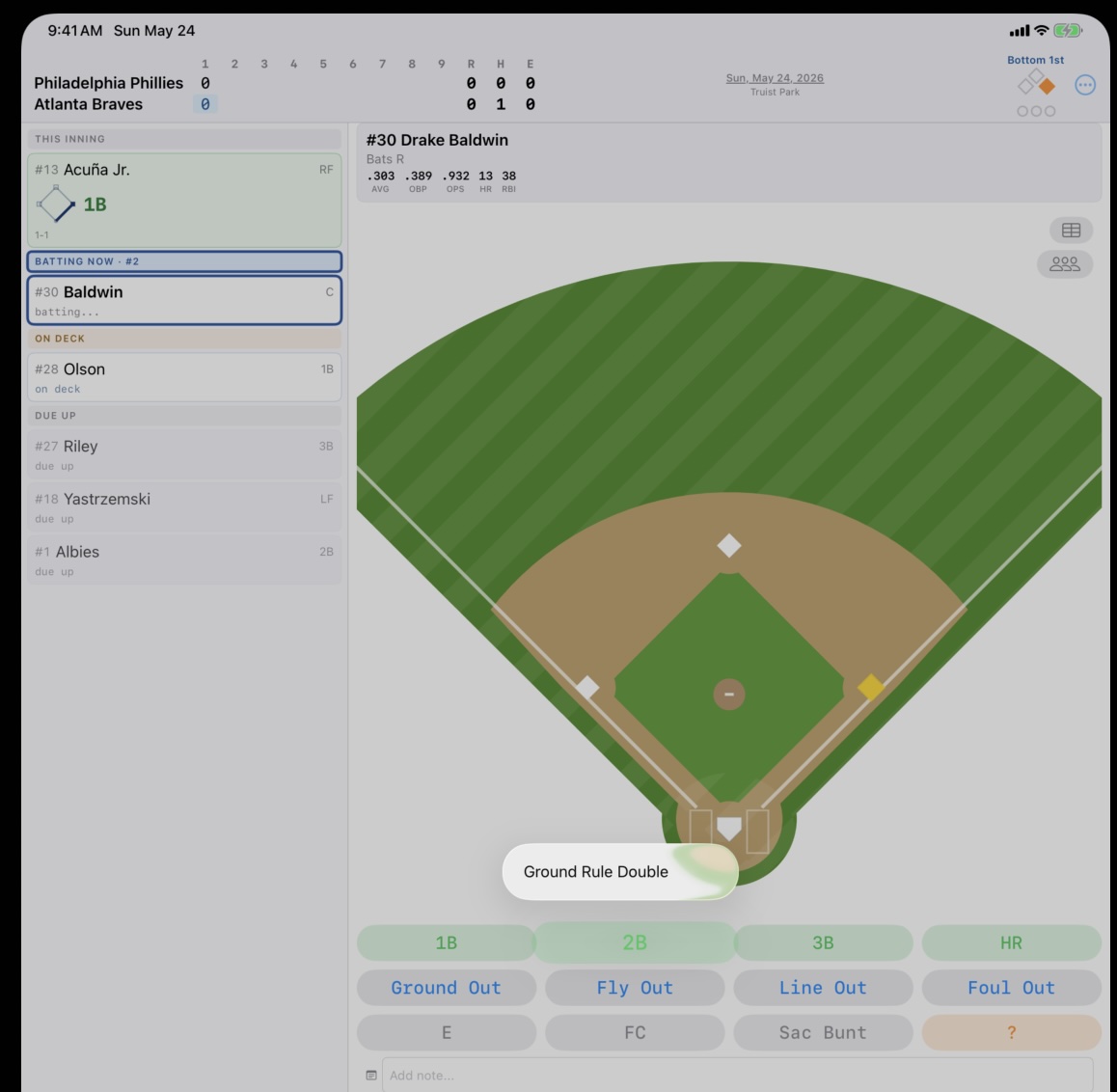Check the Wi-Fi status icon
1117x1092 pixels.
pyautogui.click(x=1041, y=30)
